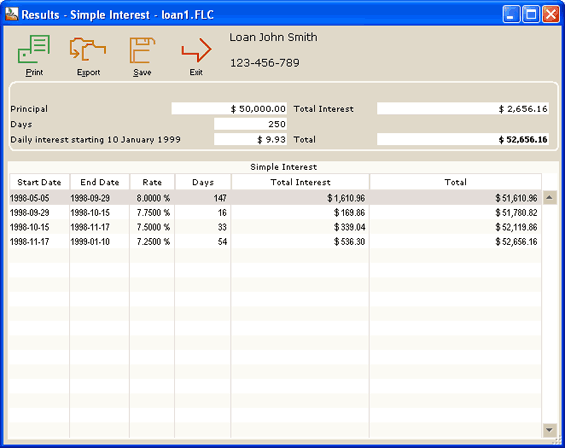The image size is (565, 448).
Task: Click the red Exit arrow icon
Action: pos(196,50)
